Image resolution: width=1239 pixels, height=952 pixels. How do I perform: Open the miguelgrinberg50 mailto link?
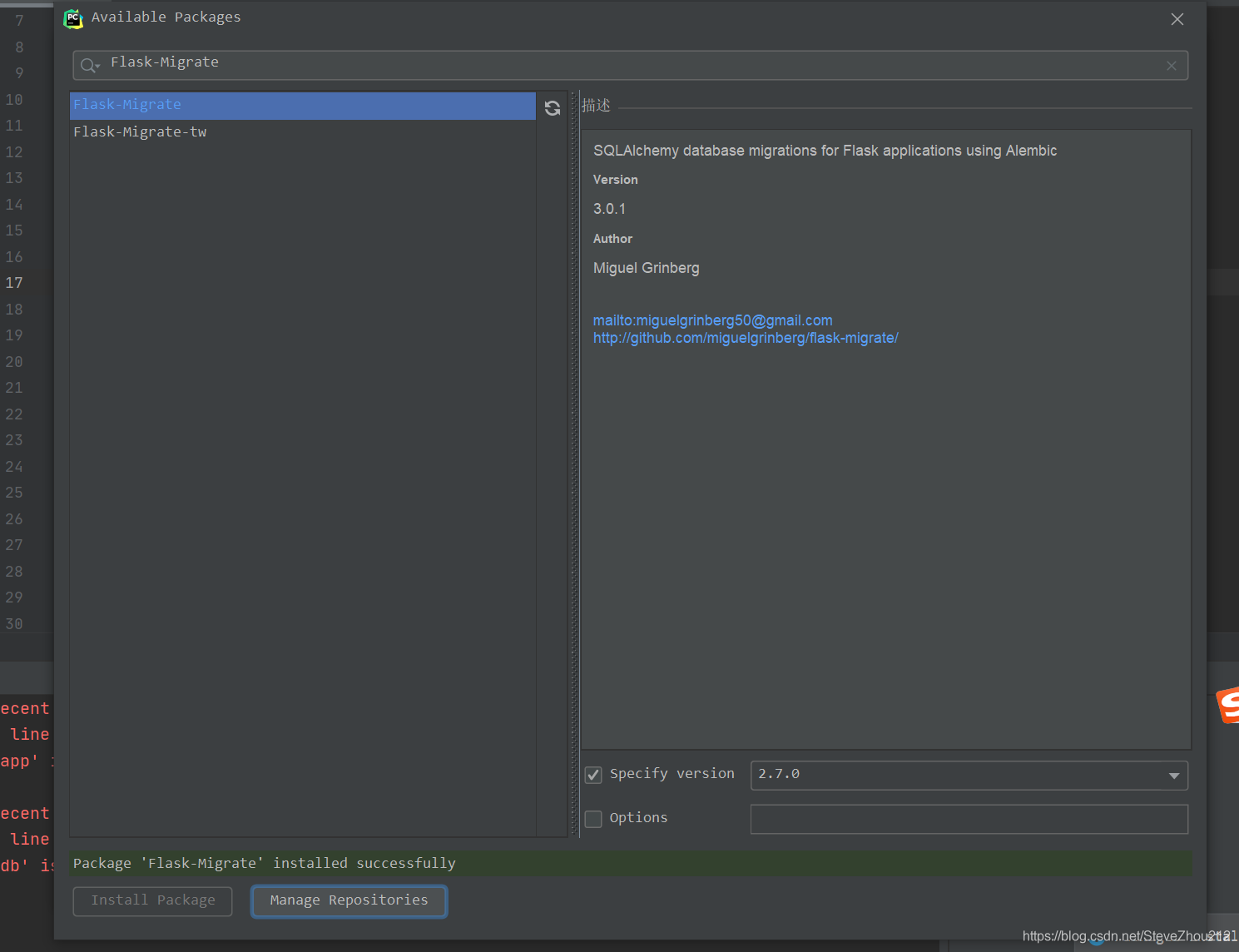(713, 320)
